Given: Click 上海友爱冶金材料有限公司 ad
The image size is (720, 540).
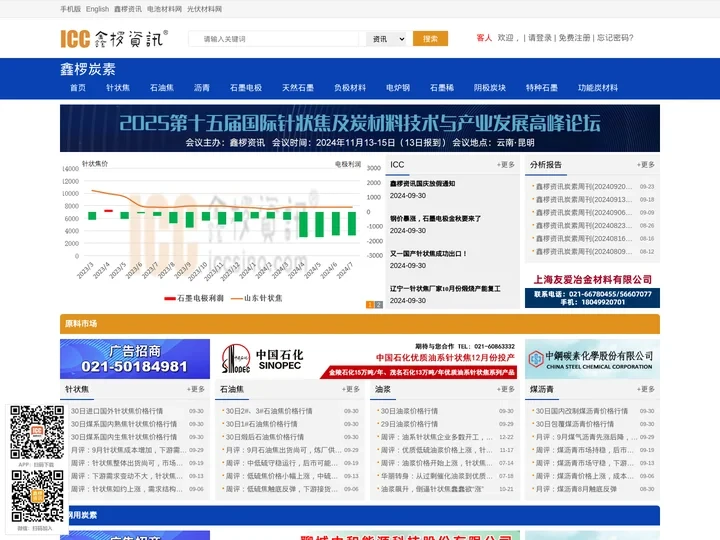Looking at the screenshot, I should point(592,291).
